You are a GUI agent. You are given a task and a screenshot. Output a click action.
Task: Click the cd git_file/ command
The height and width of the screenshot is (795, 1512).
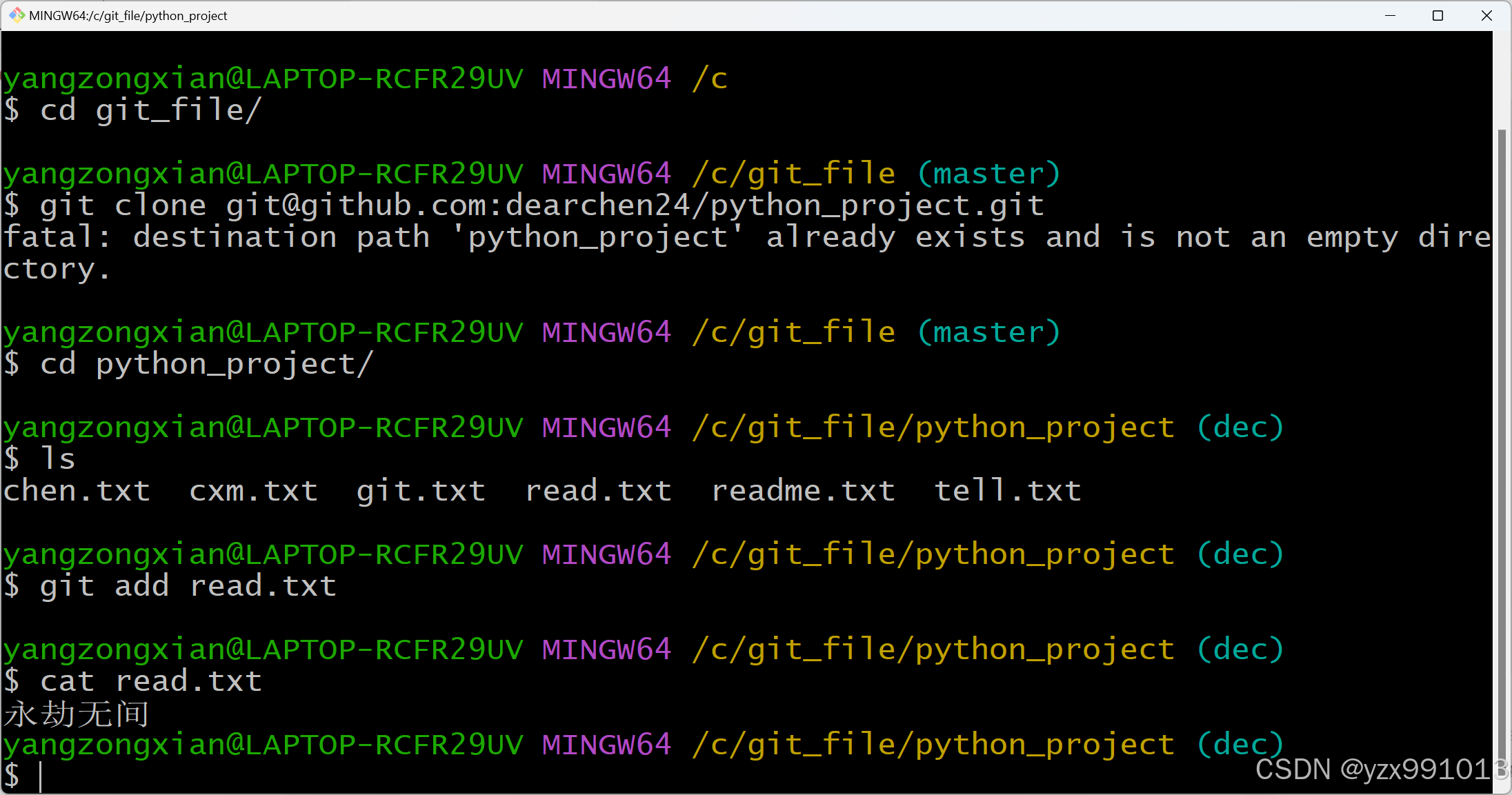150,110
